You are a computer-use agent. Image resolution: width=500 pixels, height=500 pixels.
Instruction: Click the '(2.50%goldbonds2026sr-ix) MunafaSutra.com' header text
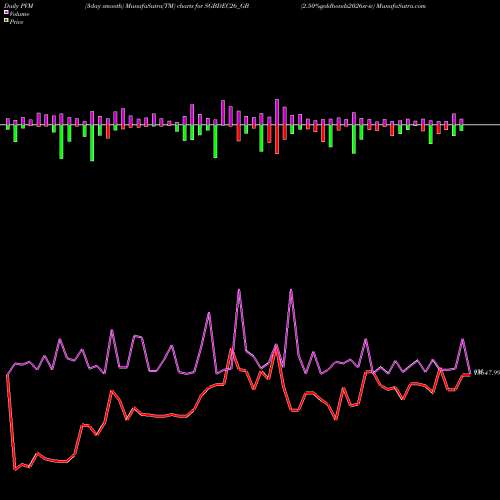(x=363, y=6)
